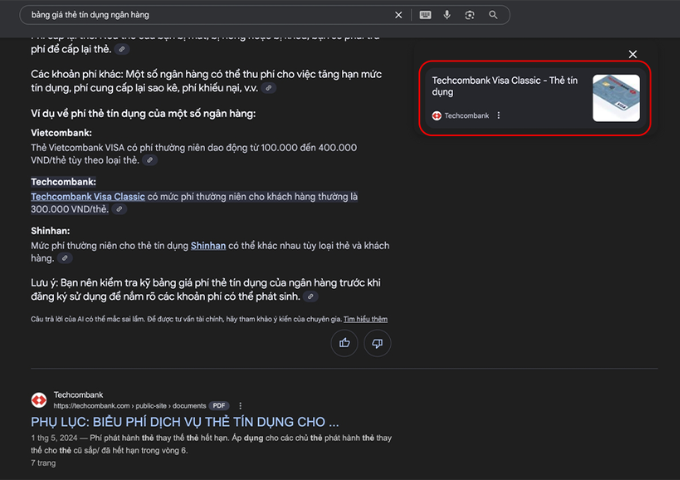
Task: Search by image using lens icon
Action: [470, 15]
